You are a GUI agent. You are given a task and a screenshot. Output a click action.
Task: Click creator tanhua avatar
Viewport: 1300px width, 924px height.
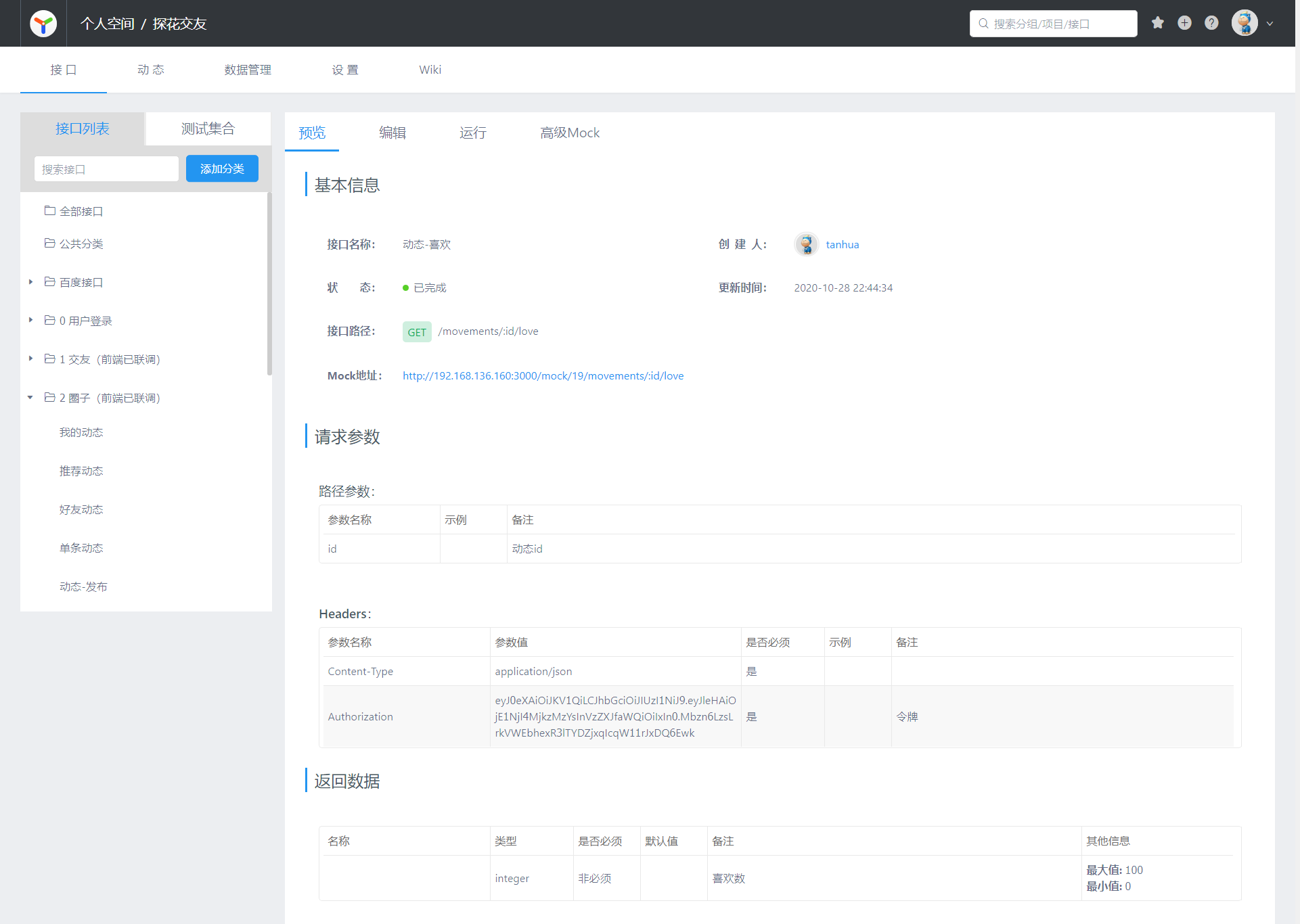[806, 244]
